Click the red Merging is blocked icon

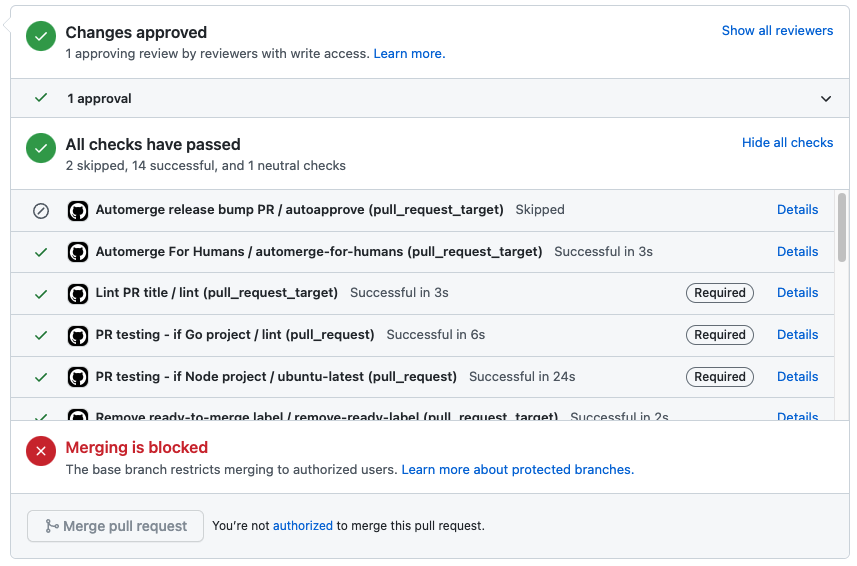click(41, 451)
